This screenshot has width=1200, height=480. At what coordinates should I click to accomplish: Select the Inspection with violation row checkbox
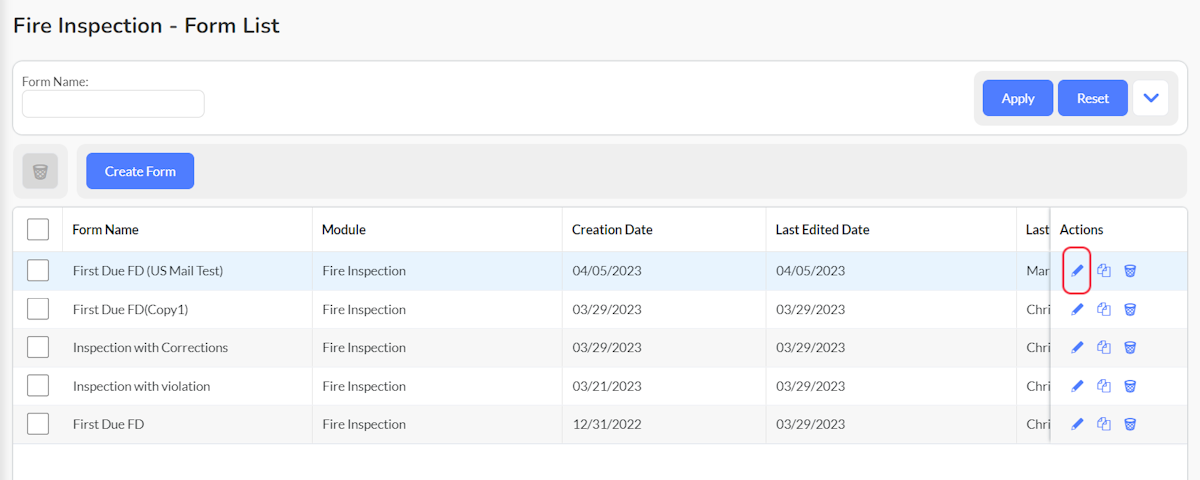pos(38,386)
